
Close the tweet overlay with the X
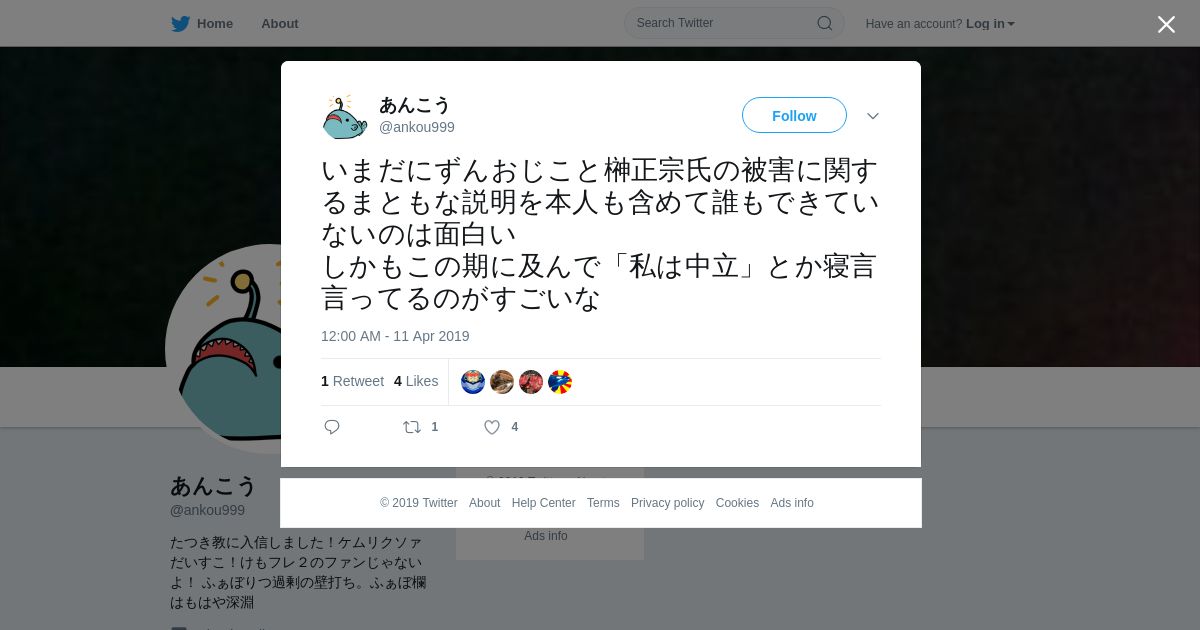(1166, 24)
